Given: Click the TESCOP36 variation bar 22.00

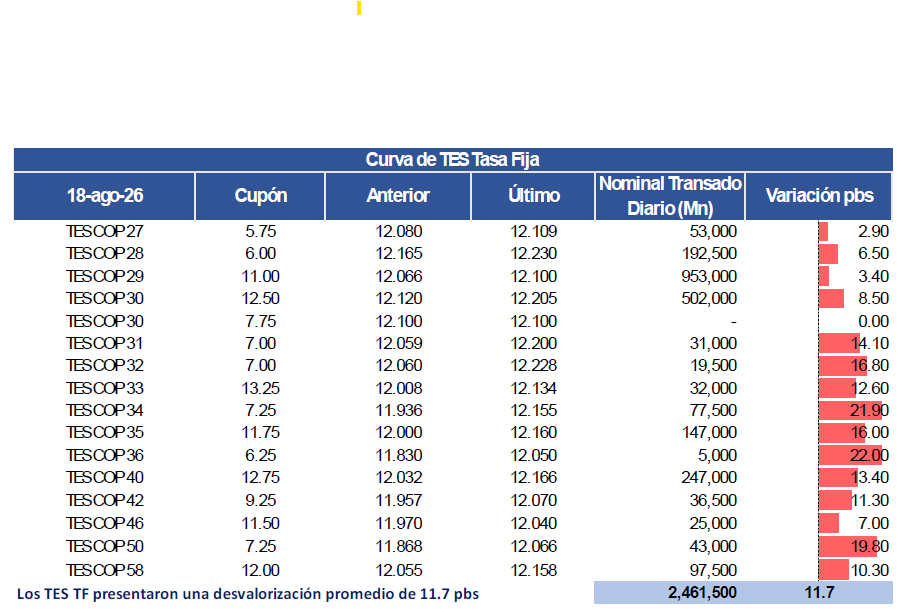Looking at the screenshot, I should tap(850, 455).
